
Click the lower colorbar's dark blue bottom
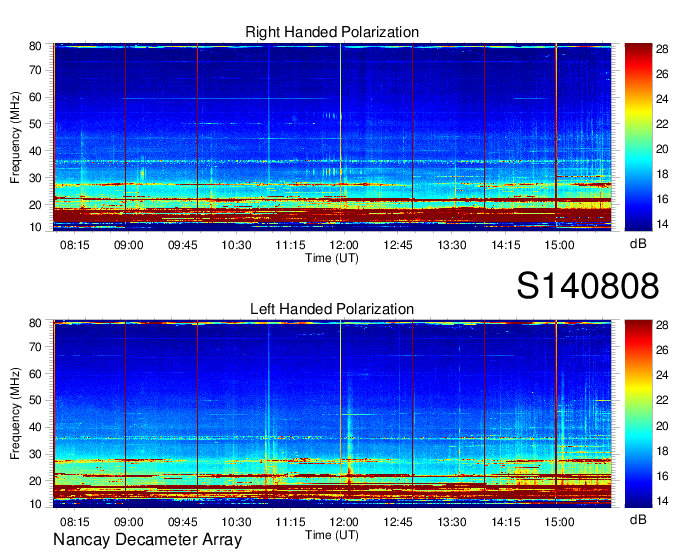click(638, 503)
